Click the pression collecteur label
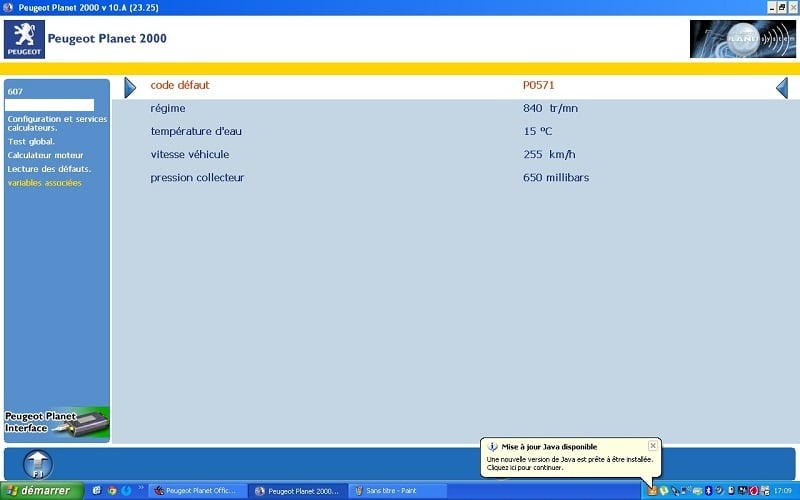The image size is (800, 500). [x=197, y=178]
